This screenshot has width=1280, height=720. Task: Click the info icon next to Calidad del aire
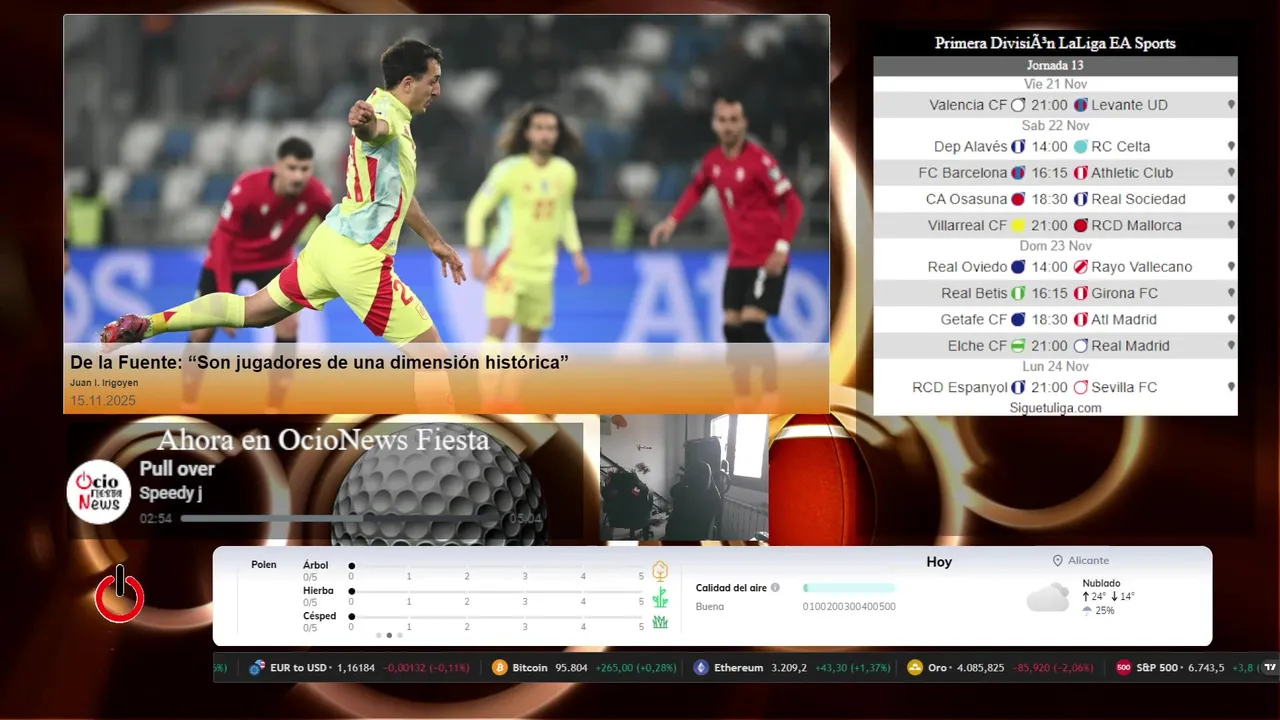pyautogui.click(x=775, y=588)
